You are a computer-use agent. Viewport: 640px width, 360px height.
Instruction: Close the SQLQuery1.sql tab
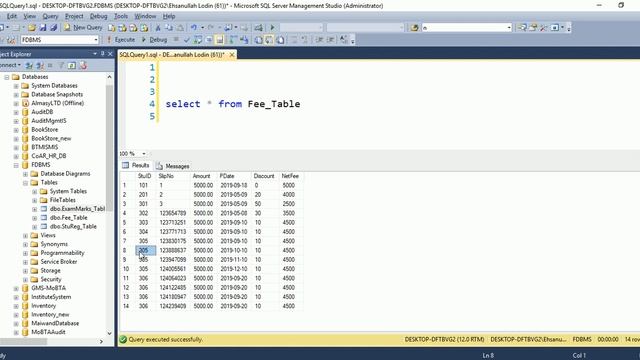click(232, 54)
